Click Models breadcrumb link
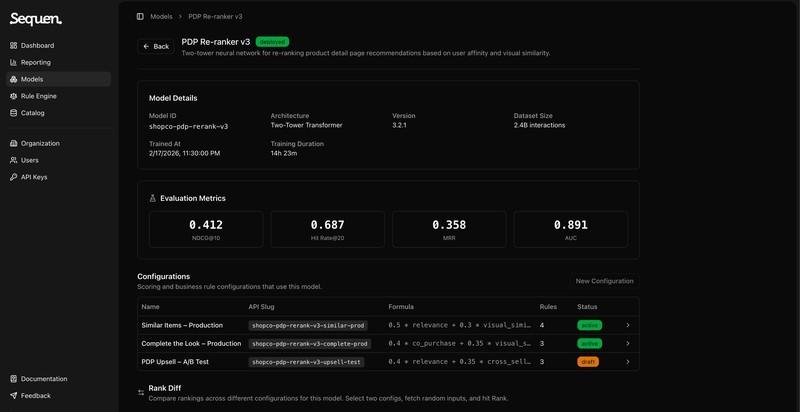Screen dimensions: 800x412 (x=161, y=16)
